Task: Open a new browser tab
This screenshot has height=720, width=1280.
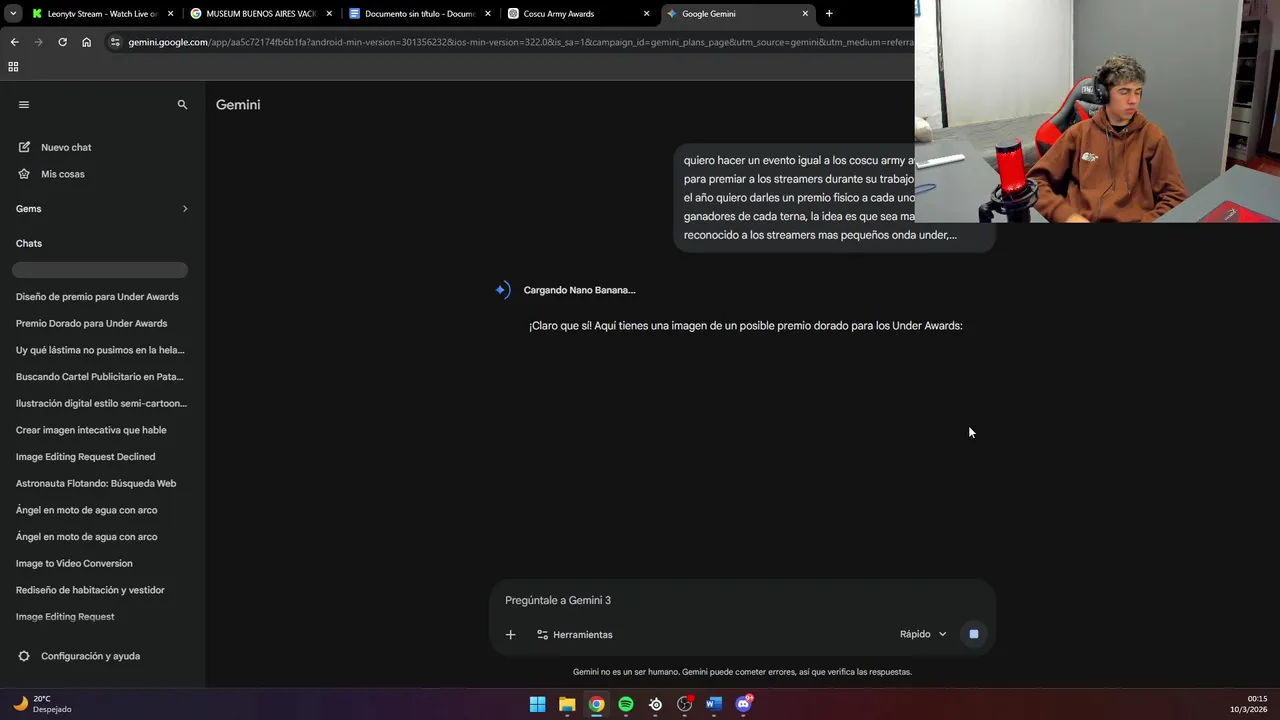Action: pos(829,14)
